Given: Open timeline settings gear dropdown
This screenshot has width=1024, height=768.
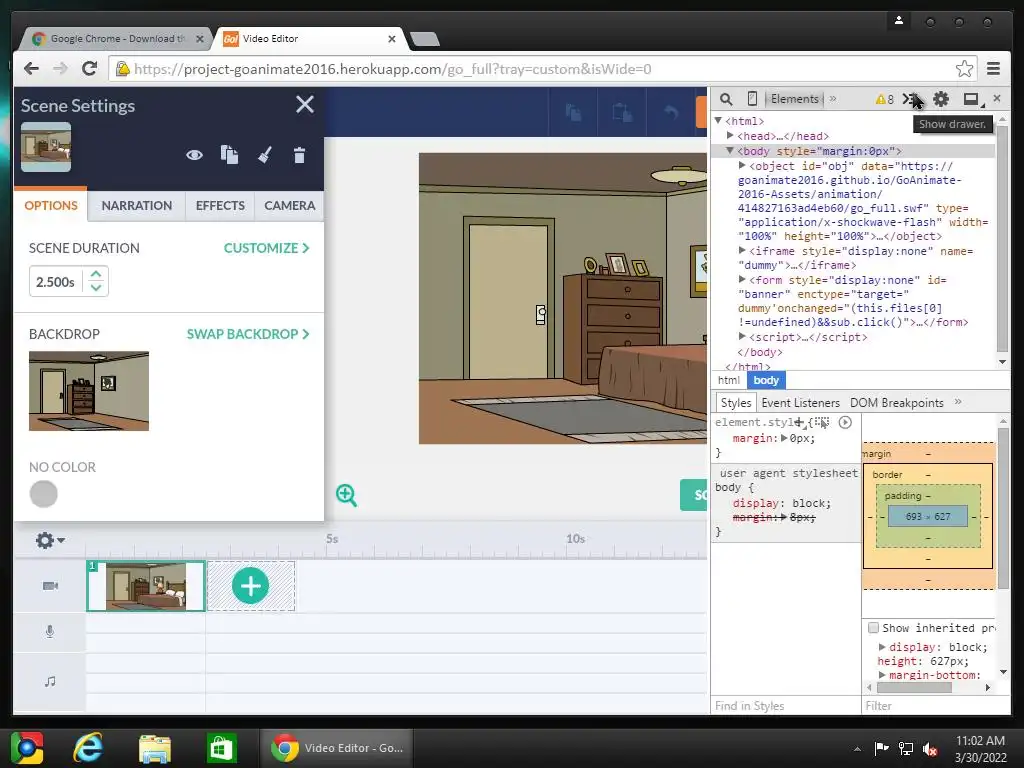Looking at the screenshot, I should point(50,540).
